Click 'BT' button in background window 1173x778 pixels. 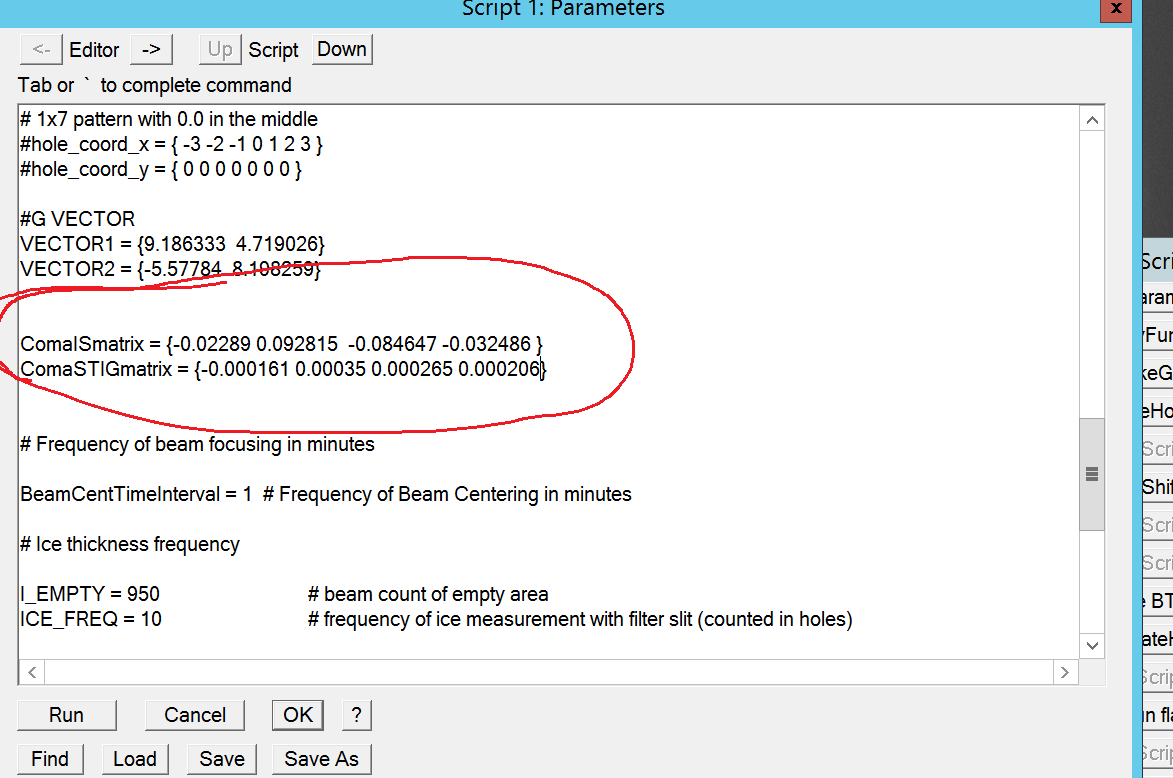click(x=1157, y=601)
